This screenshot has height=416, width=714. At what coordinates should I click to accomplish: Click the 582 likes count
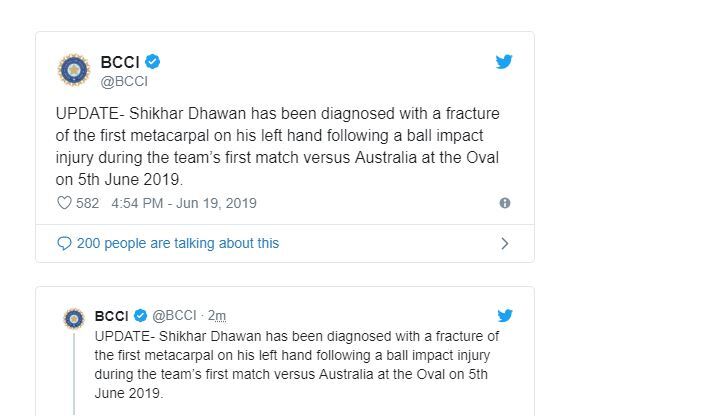pyautogui.click(x=87, y=203)
